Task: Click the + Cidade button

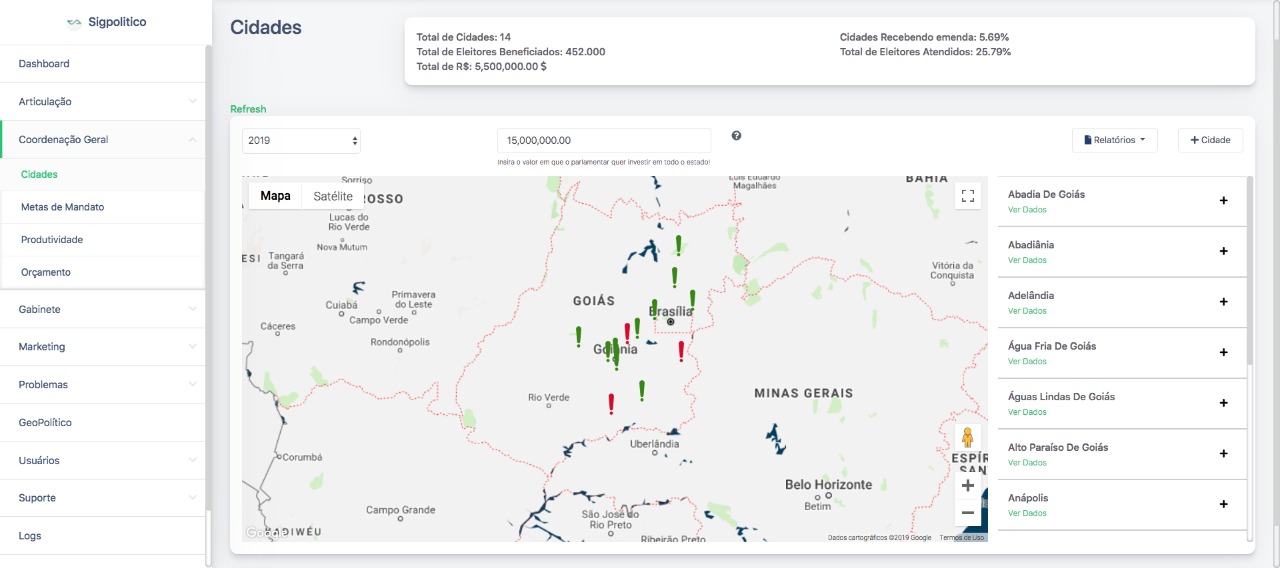Action: point(1210,141)
